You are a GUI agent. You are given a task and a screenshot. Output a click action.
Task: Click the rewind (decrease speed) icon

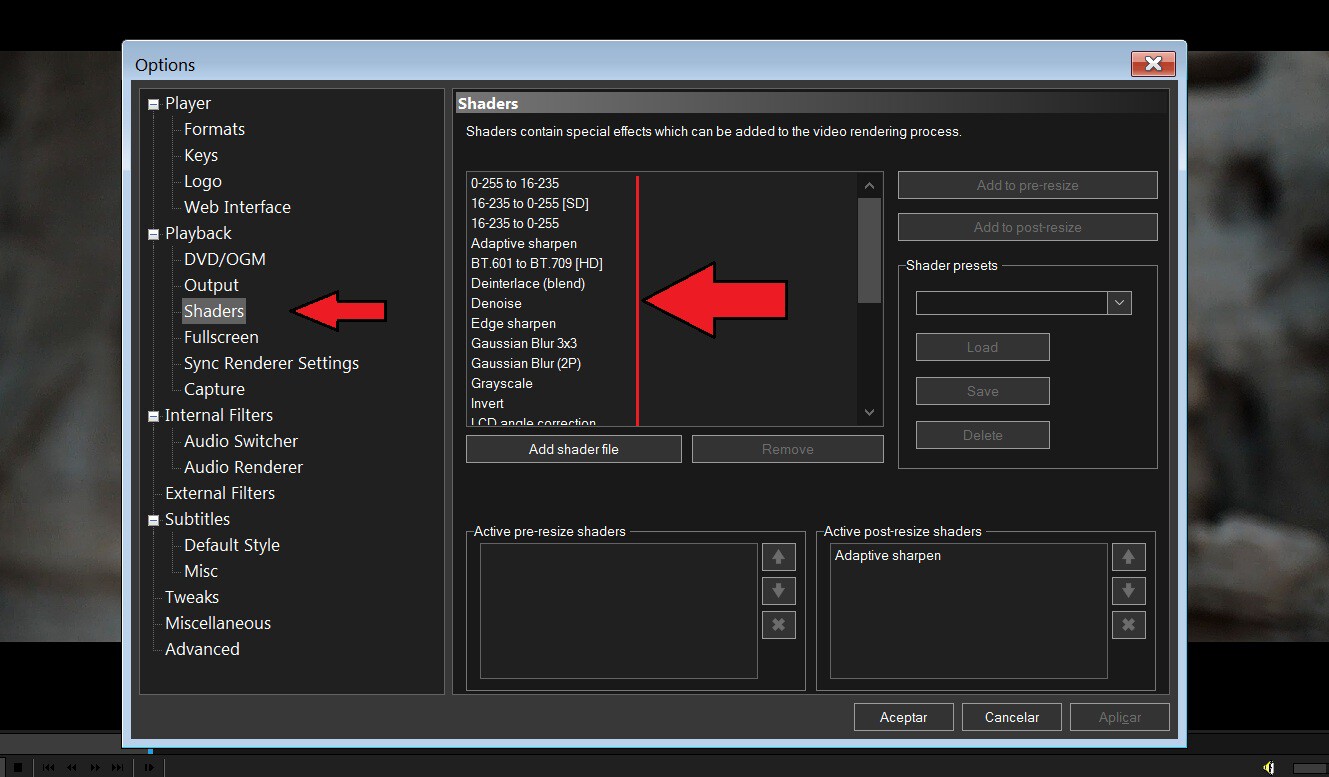(72, 766)
